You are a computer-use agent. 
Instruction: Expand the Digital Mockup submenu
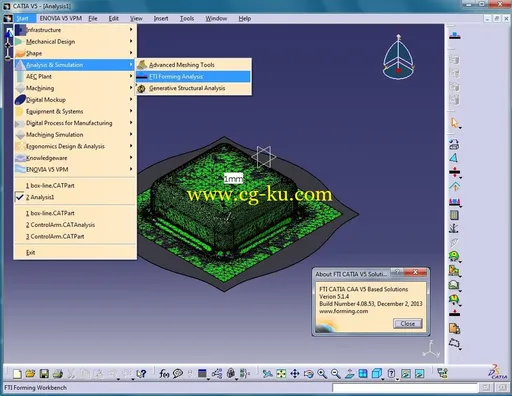[x=75, y=100]
